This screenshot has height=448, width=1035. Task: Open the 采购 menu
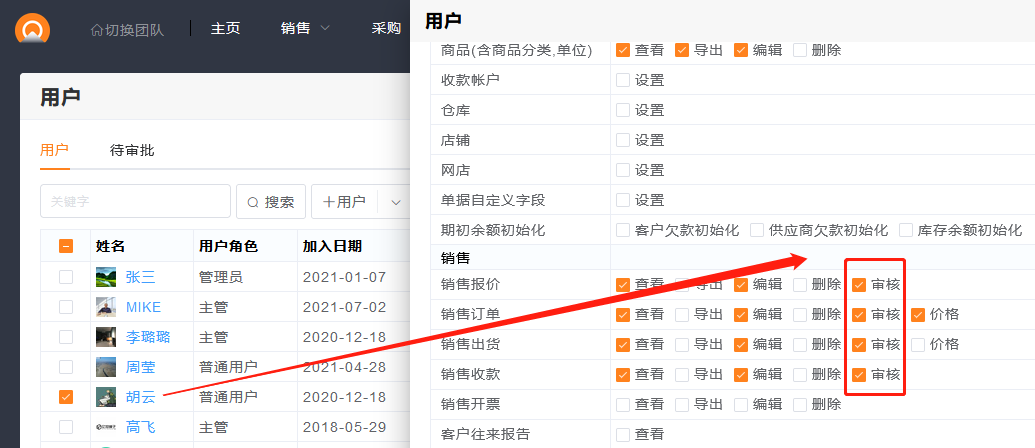(x=385, y=28)
